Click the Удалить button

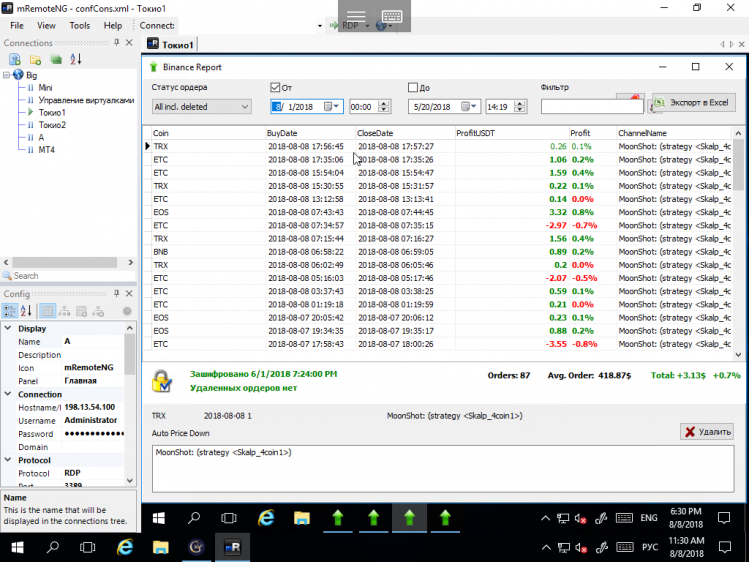pos(707,432)
